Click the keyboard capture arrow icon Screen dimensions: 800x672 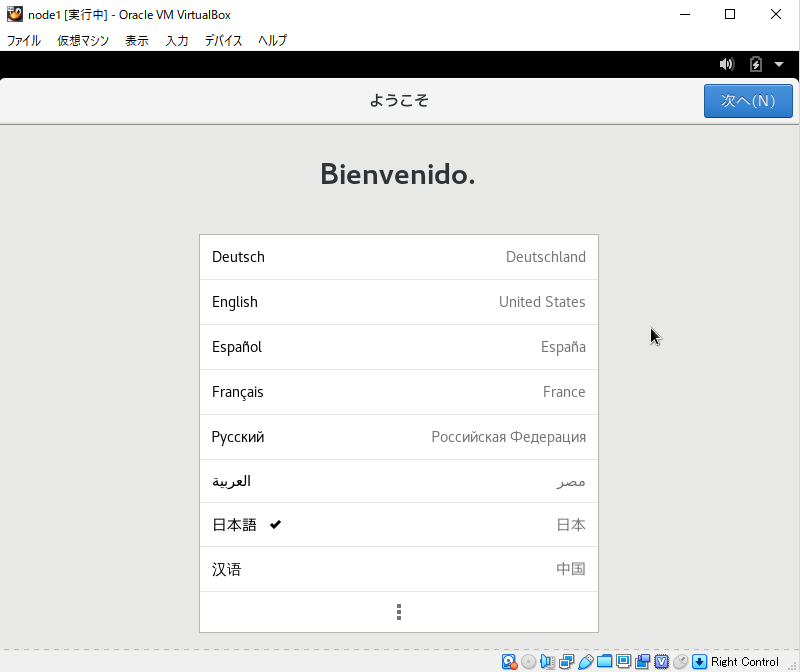click(x=699, y=662)
